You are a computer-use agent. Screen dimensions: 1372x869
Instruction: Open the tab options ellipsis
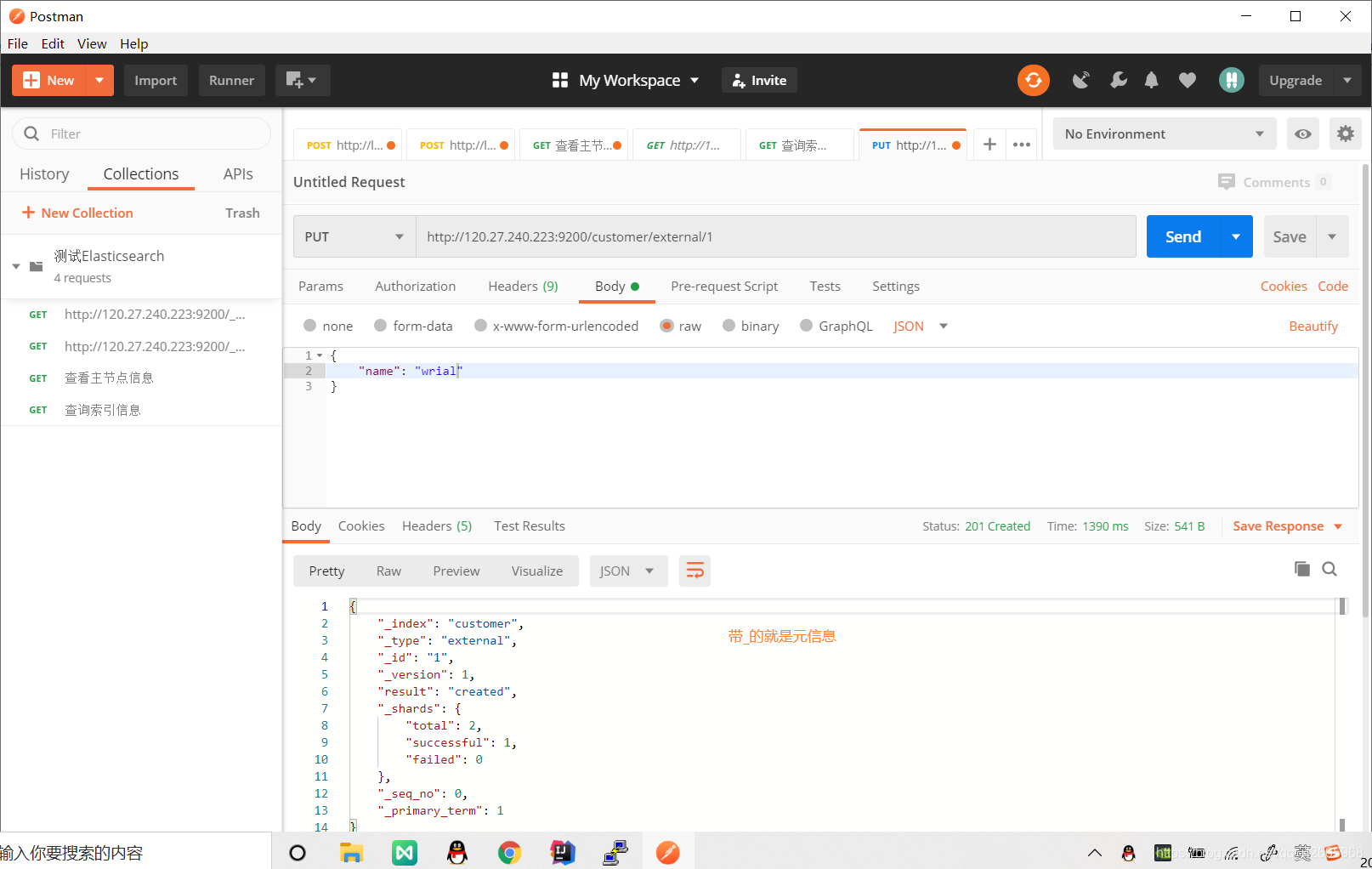(1022, 145)
